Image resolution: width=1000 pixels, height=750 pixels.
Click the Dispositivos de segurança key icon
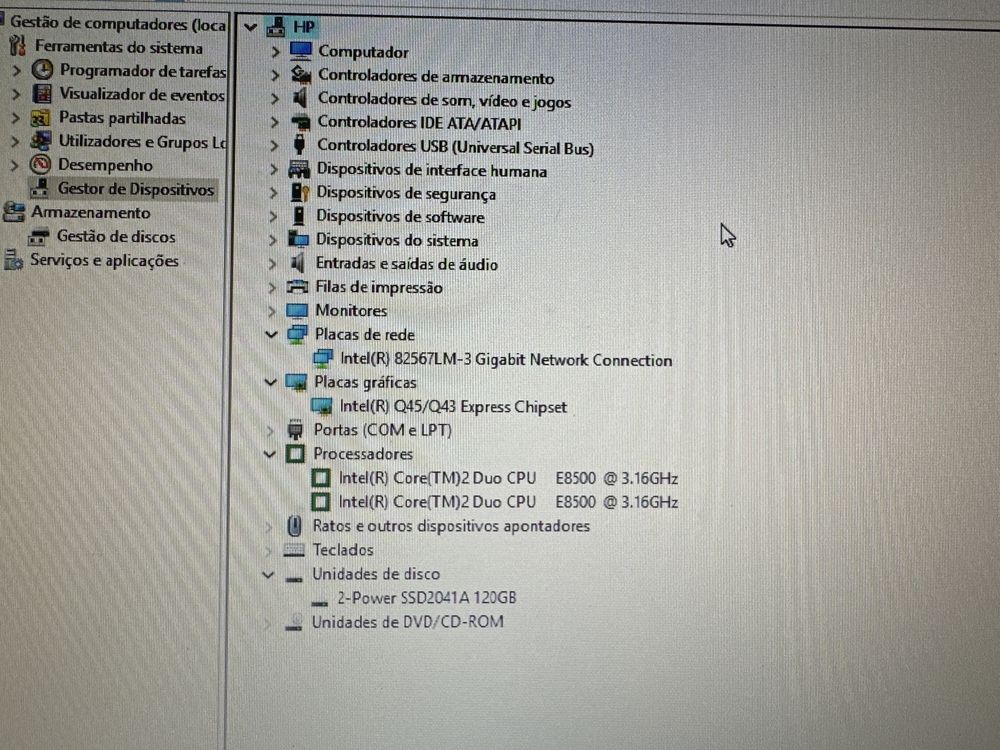pyautogui.click(x=299, y=193)
